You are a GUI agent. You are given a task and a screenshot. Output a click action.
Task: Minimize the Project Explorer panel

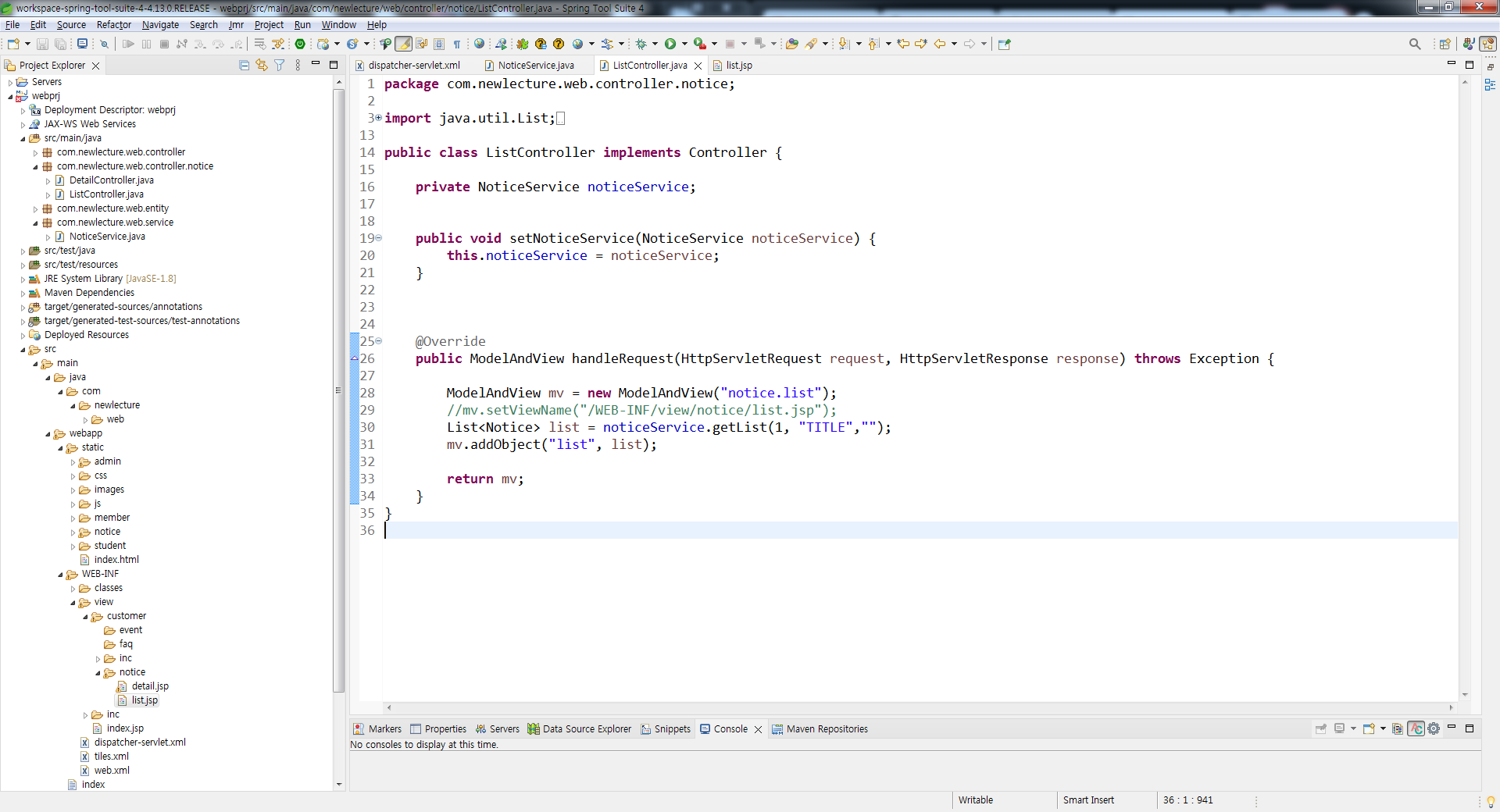pos(316,64)
